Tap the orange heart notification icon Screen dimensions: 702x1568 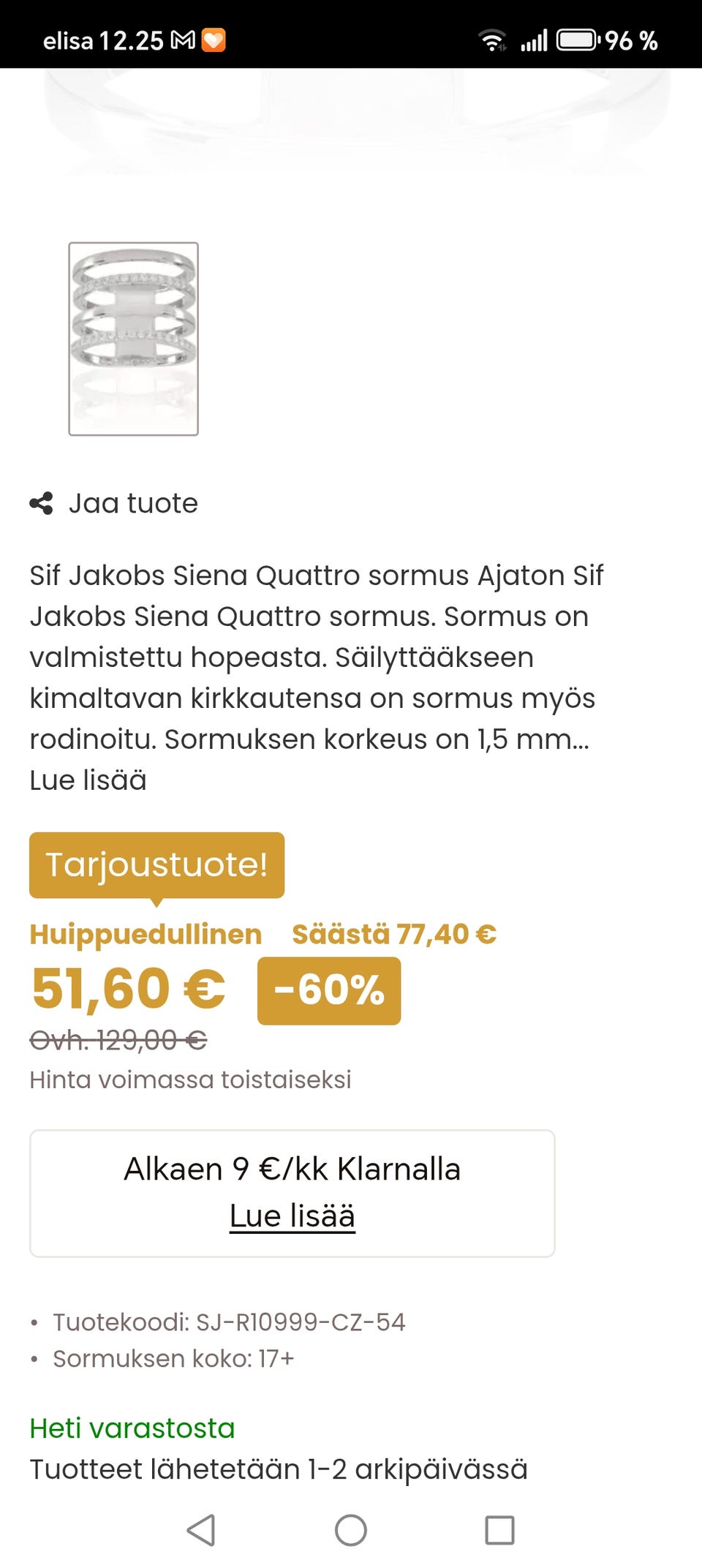(214, 40)
